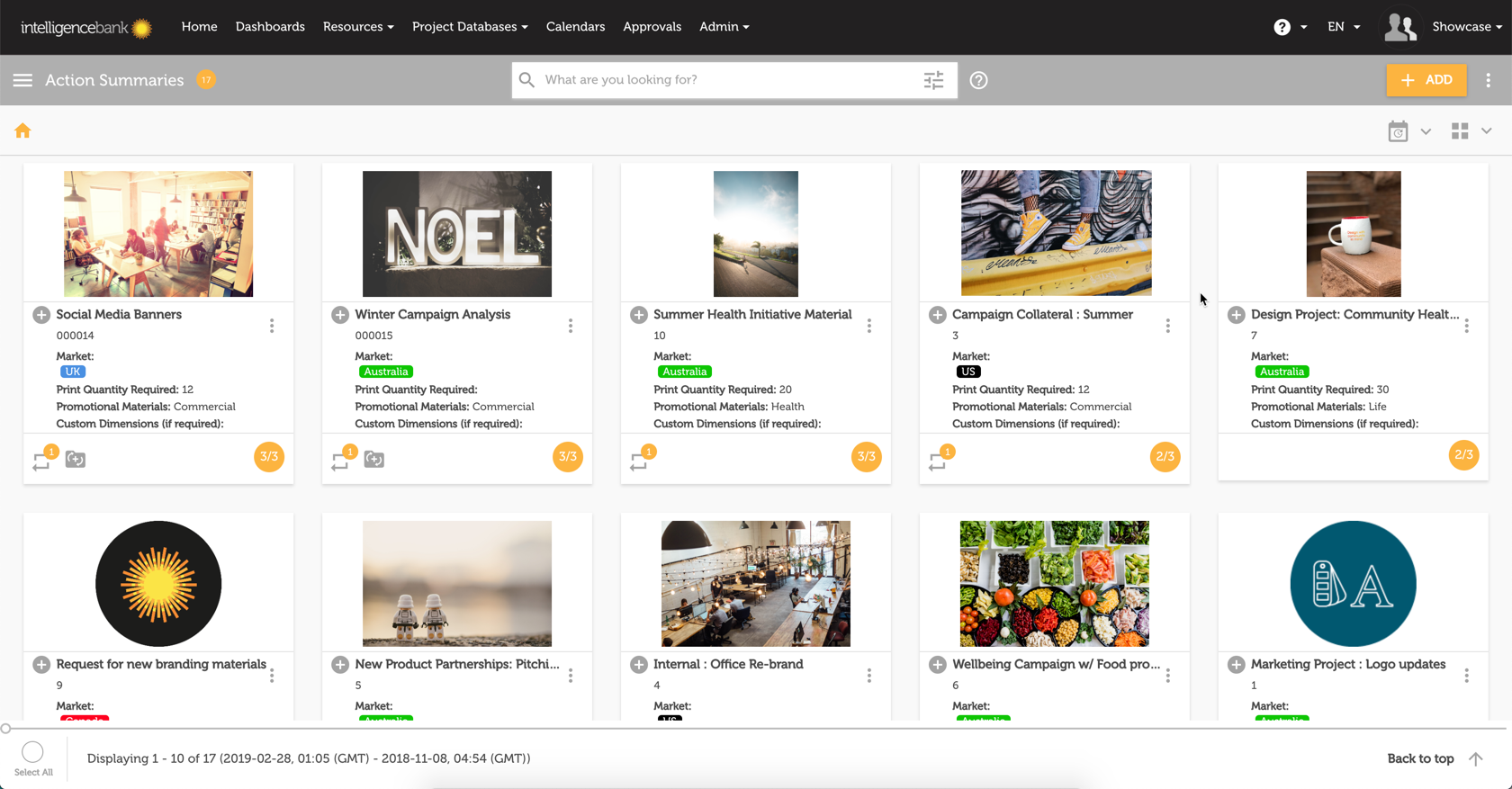This screenshot has width=1512, height=789.
Task: Open Marketing Project : Logo updates title
Action: point(1348,665)
